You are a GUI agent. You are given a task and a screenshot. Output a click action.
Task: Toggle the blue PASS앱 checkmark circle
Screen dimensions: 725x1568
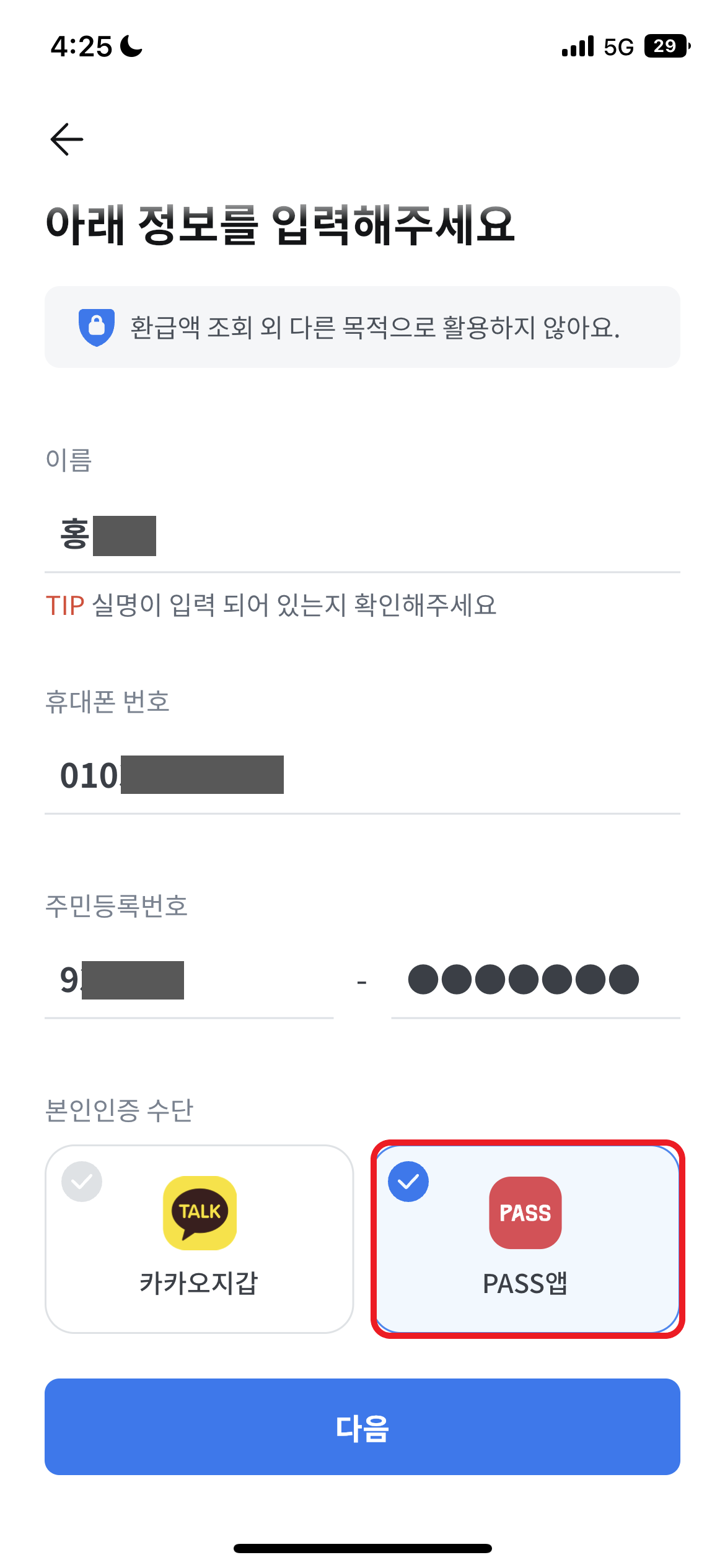(x=408, y=1182)
